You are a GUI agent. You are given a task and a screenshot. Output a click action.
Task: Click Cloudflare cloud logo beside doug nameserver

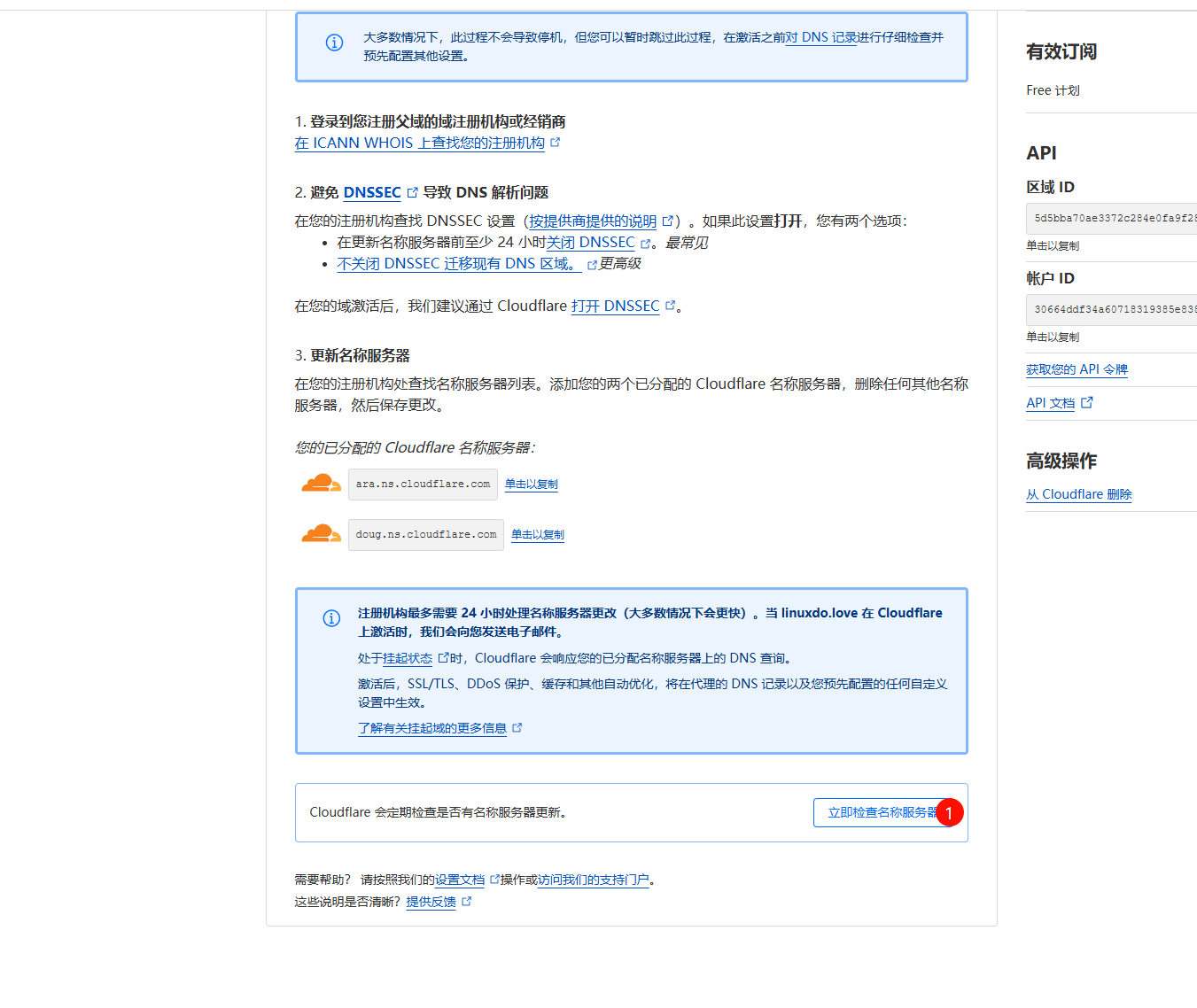pos(321,534)
